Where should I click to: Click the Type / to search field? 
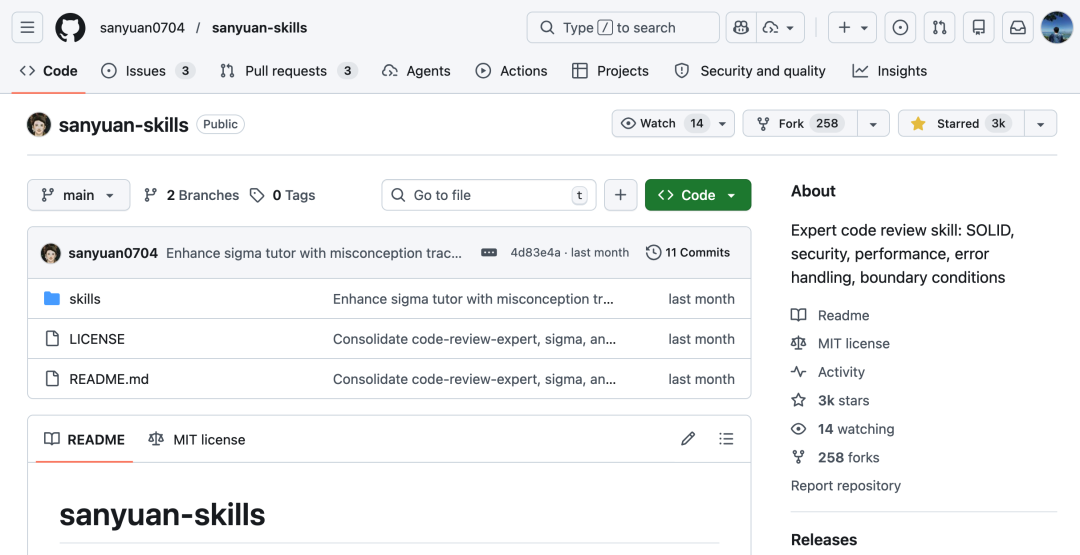click(623, 28)
